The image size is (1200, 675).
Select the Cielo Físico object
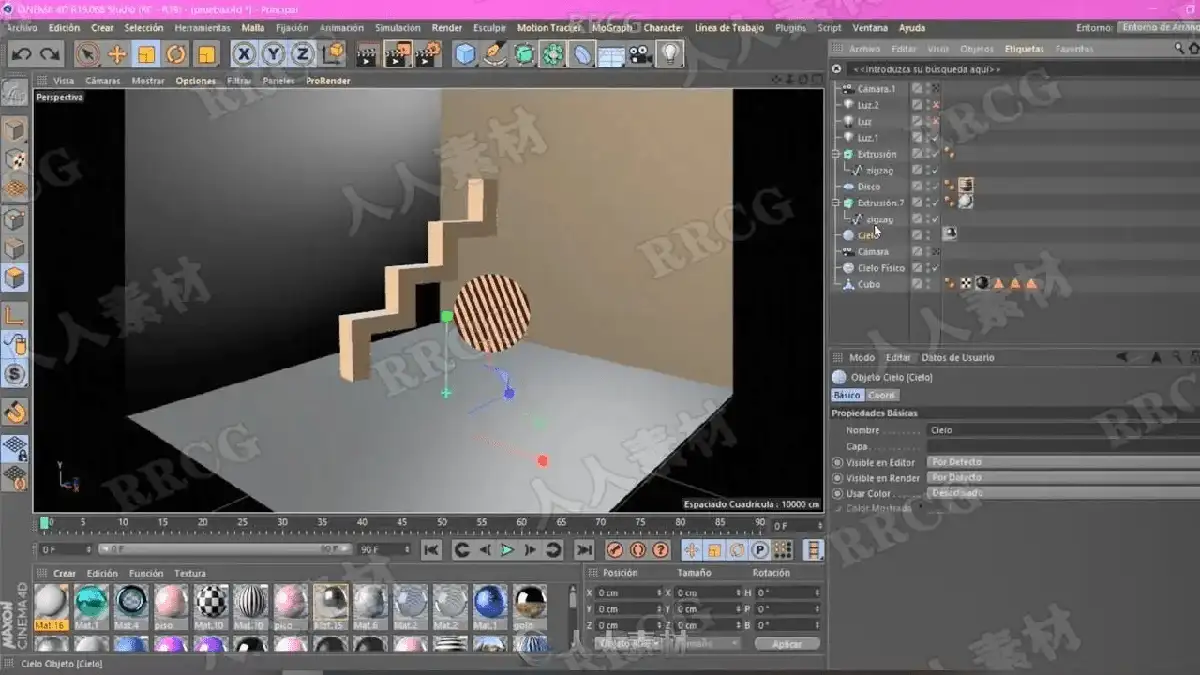point(881,268)
